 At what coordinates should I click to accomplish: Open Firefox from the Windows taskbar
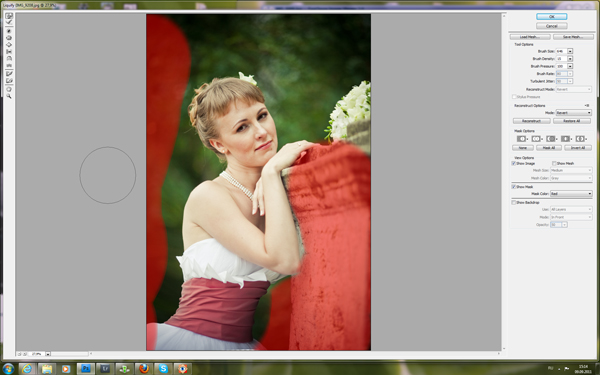click(144, 369)
